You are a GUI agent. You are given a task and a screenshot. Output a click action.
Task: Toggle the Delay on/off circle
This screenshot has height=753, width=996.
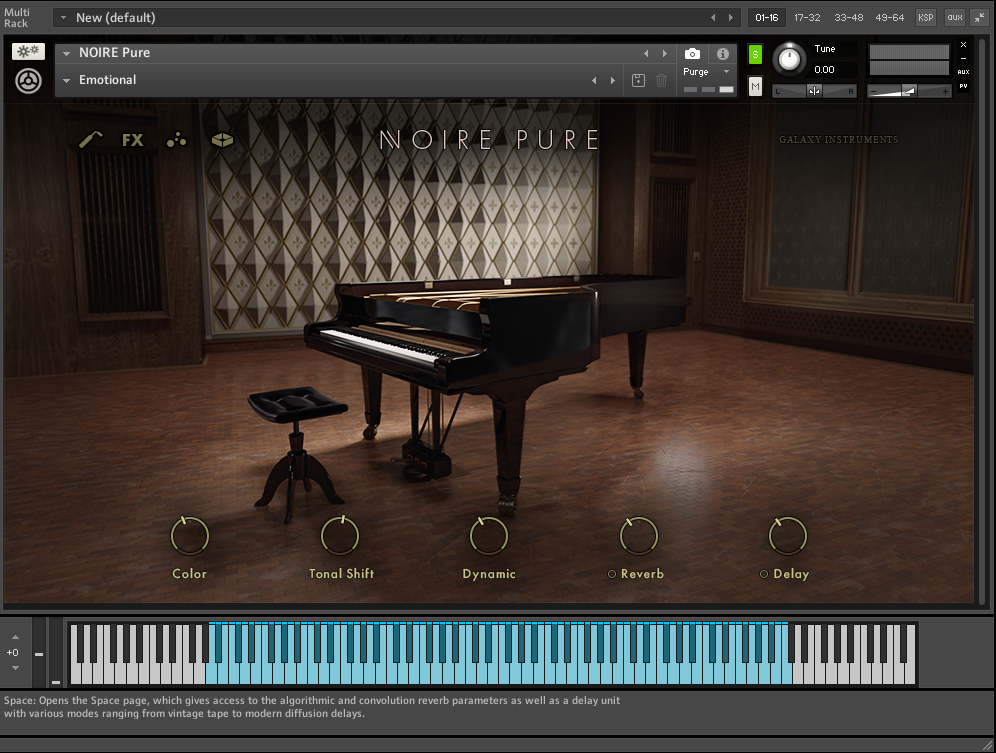coord(764,574)
